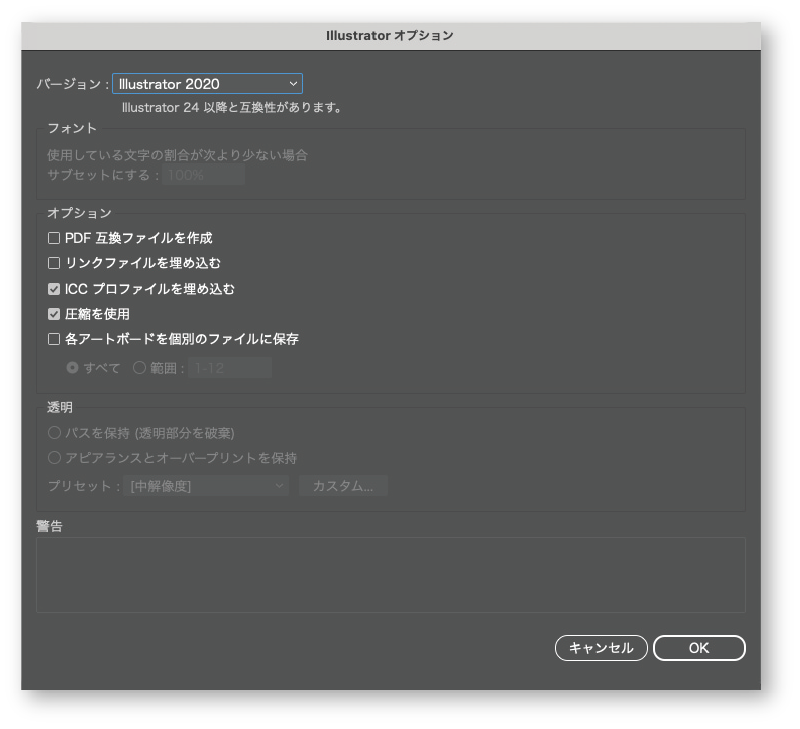Select the 範囲 radio button
Viewport: 800px width, 729px height.
(139, 368)
